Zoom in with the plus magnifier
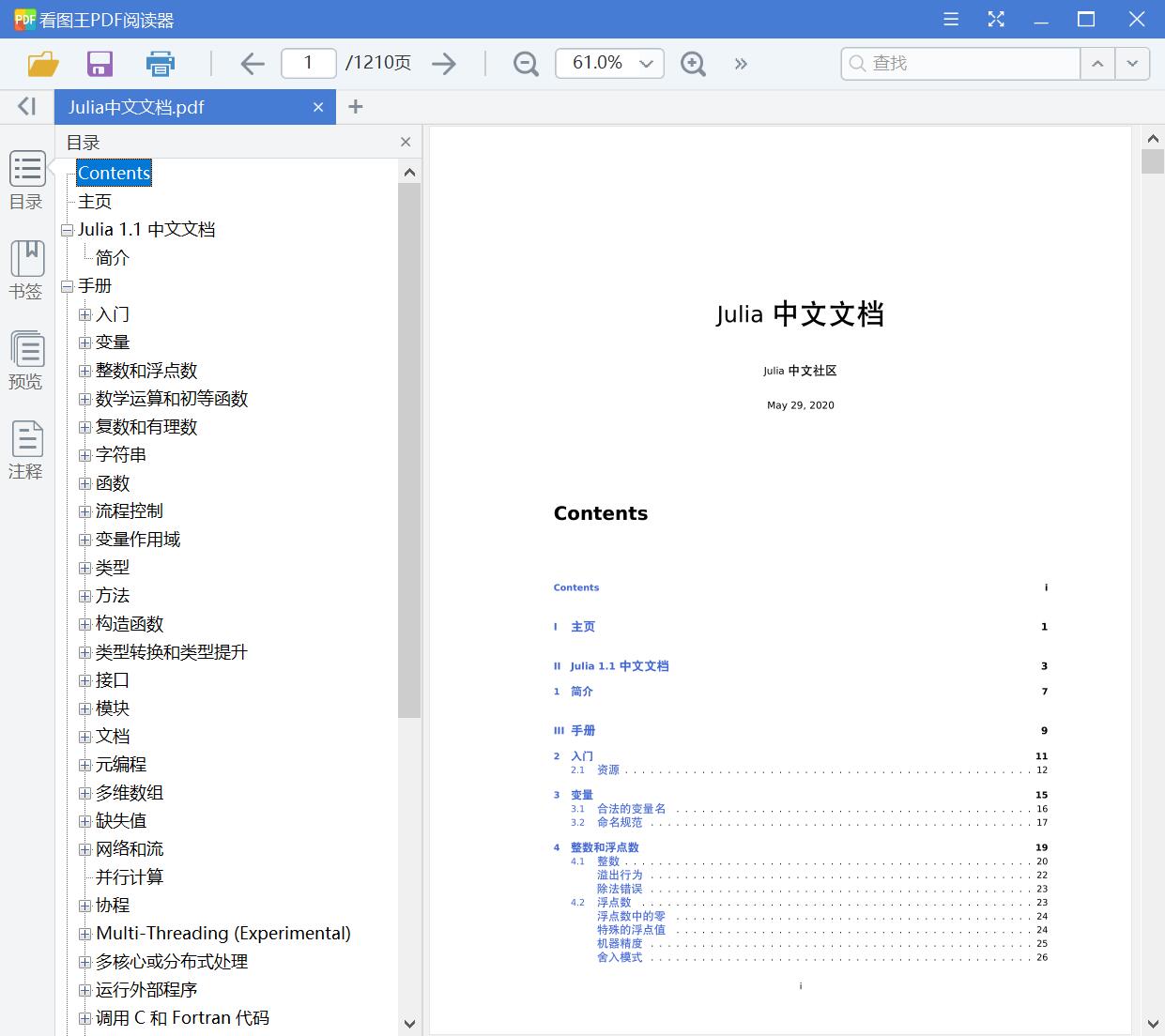The height and width of the screenshot is (1036, 1165). 694,64
